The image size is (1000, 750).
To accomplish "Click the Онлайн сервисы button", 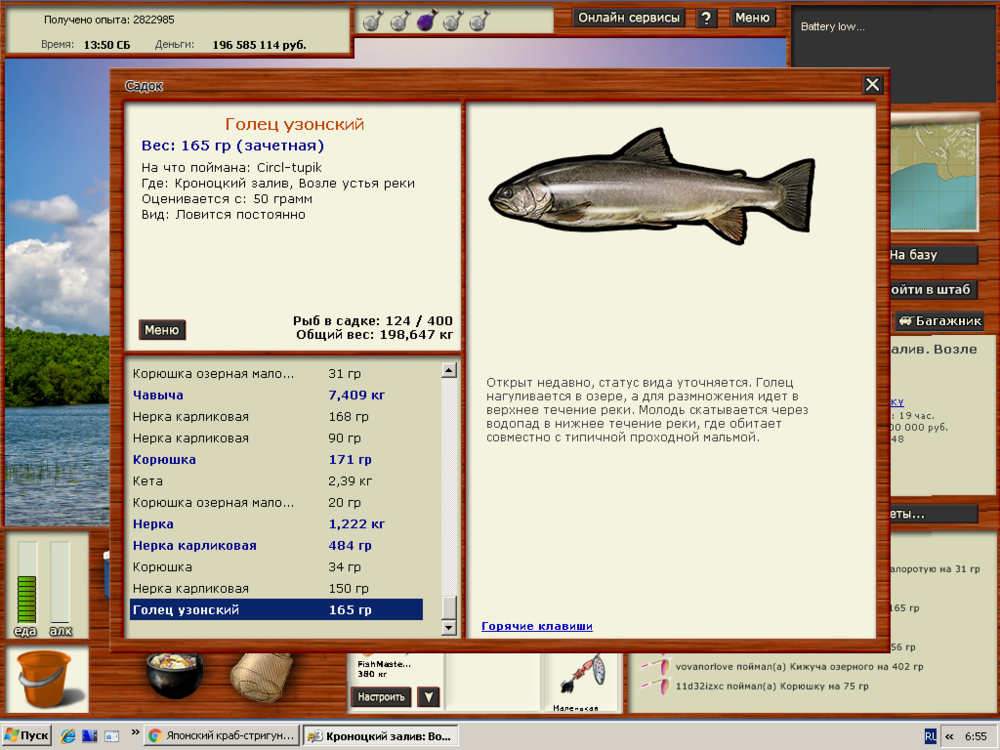I will pos(629,17).
